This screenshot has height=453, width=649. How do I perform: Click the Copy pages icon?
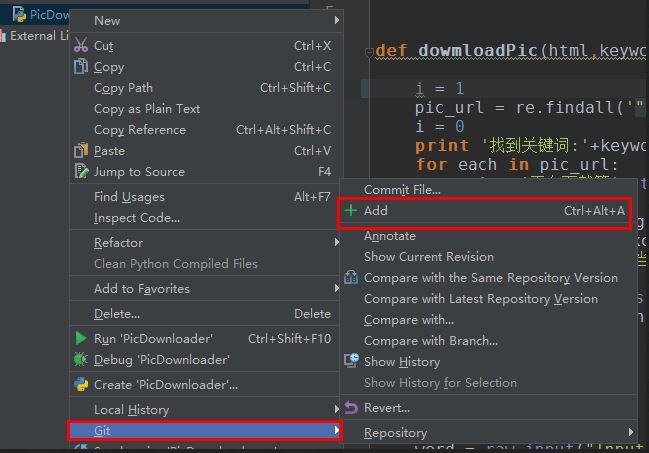[x=81, y=66]
